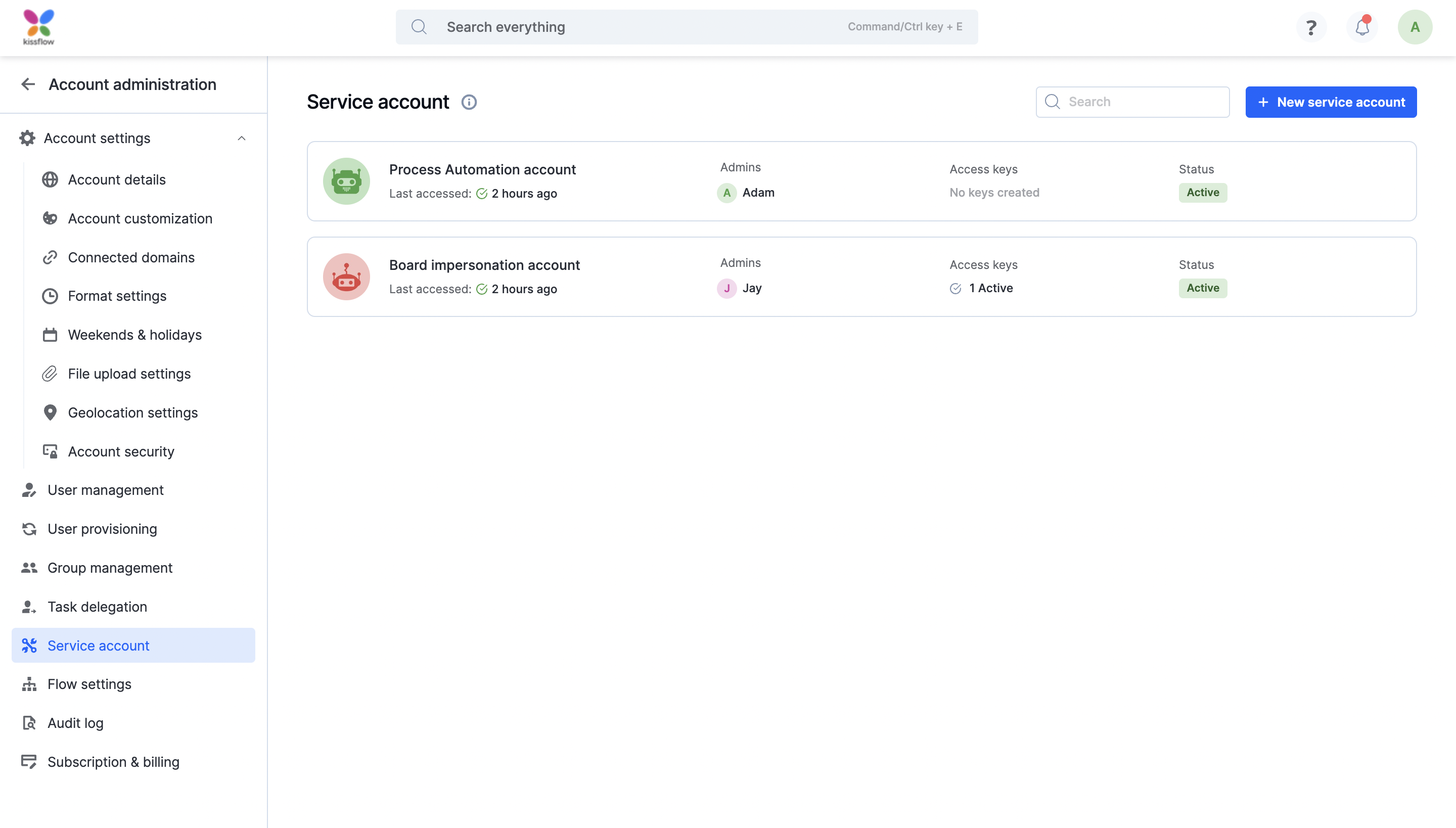Click the sync icon for User provisioning
The width and height of the screenshot is (1456, 828).
pos(29,529)
